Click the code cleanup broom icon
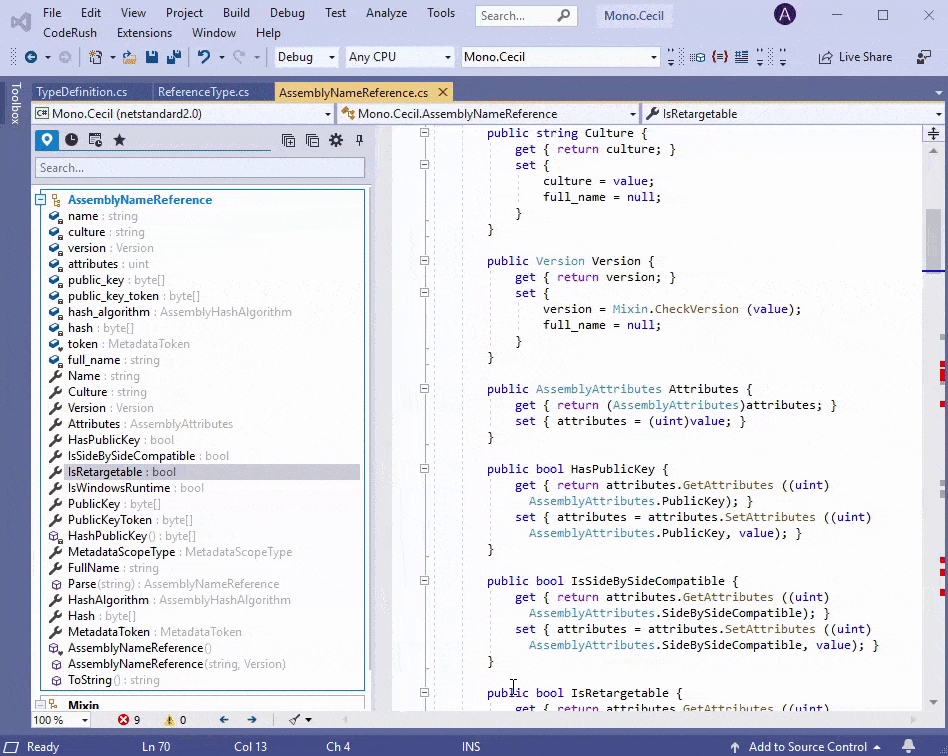This screenshot has width=948, height=756. [x=295, y=720]
